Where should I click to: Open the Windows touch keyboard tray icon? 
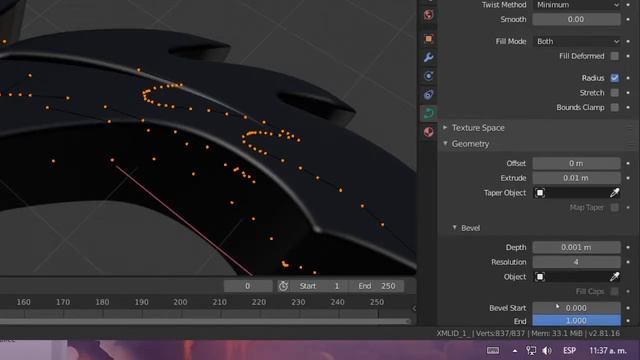click(493, 350)
